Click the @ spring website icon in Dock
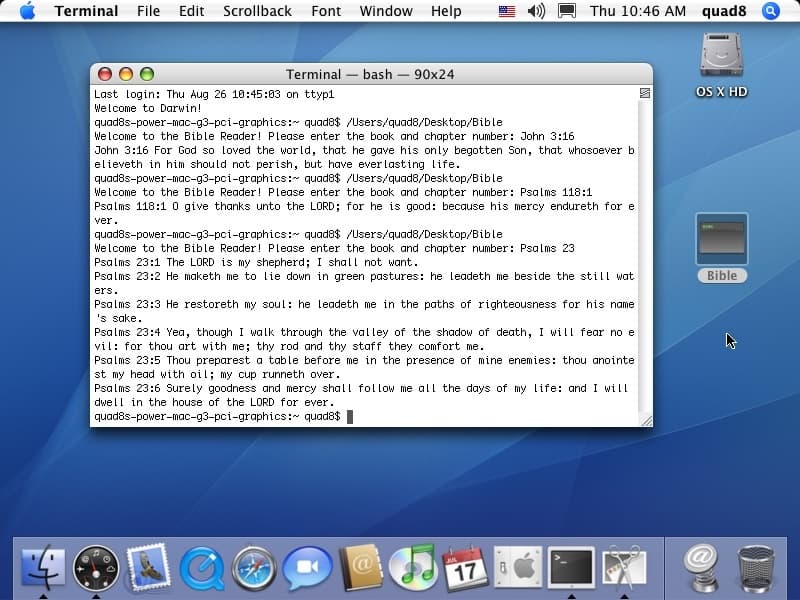 [x=701, y=568]
